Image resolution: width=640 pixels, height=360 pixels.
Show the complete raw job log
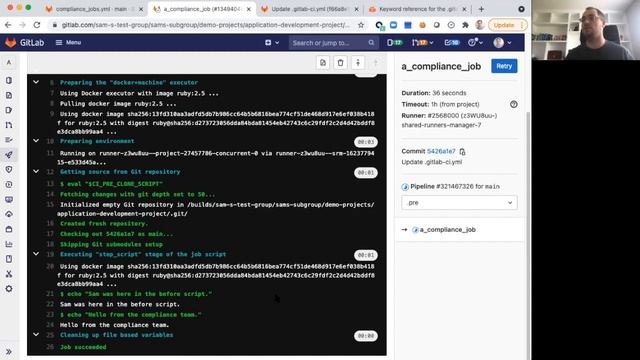[323, 63]
